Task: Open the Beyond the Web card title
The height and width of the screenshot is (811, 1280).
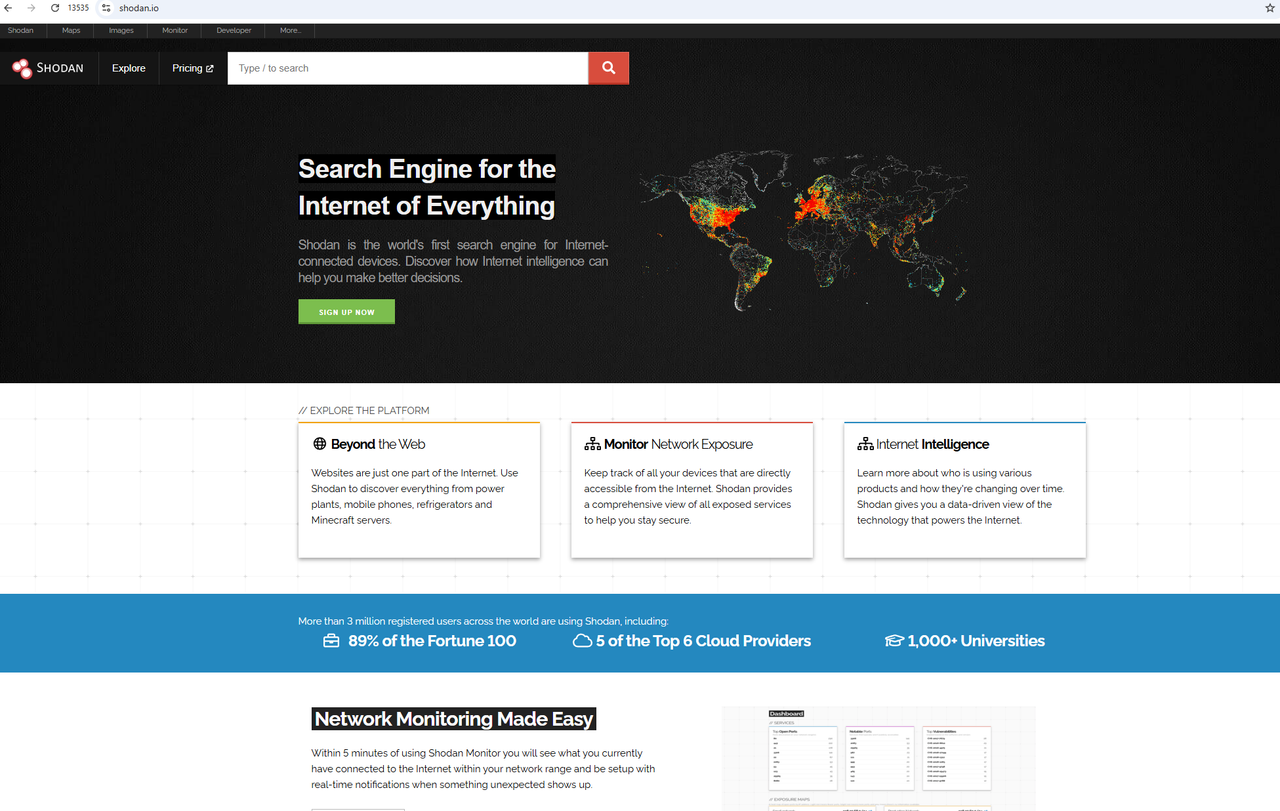Action: [x=378, y=444]
